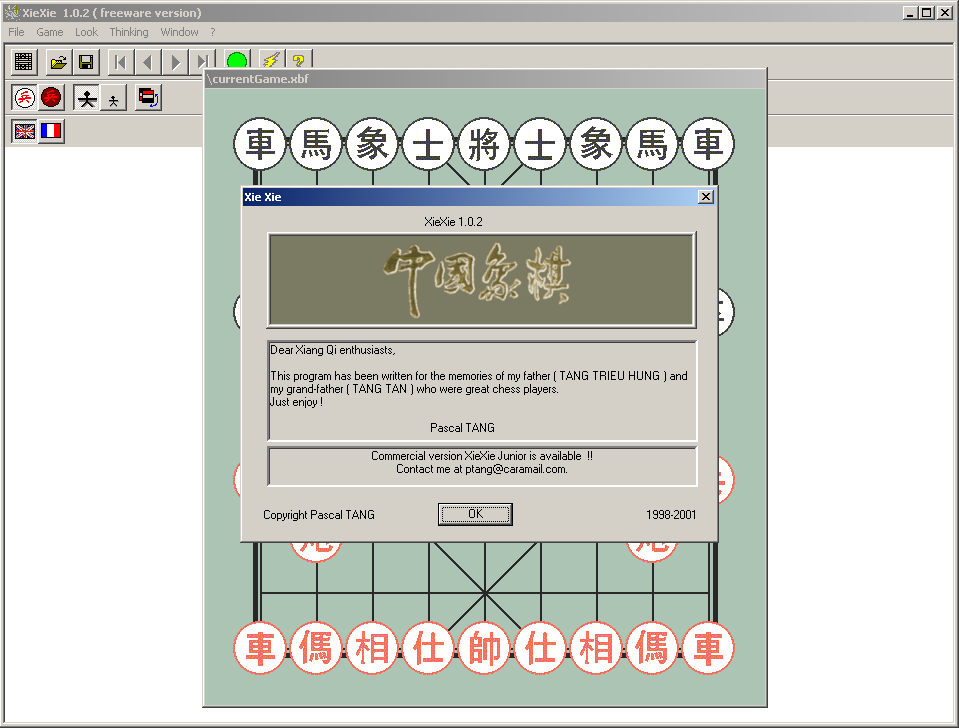Click the Dear Xiang Qi enthusiasts text
959x728 pixels.
tap(333, 350)
